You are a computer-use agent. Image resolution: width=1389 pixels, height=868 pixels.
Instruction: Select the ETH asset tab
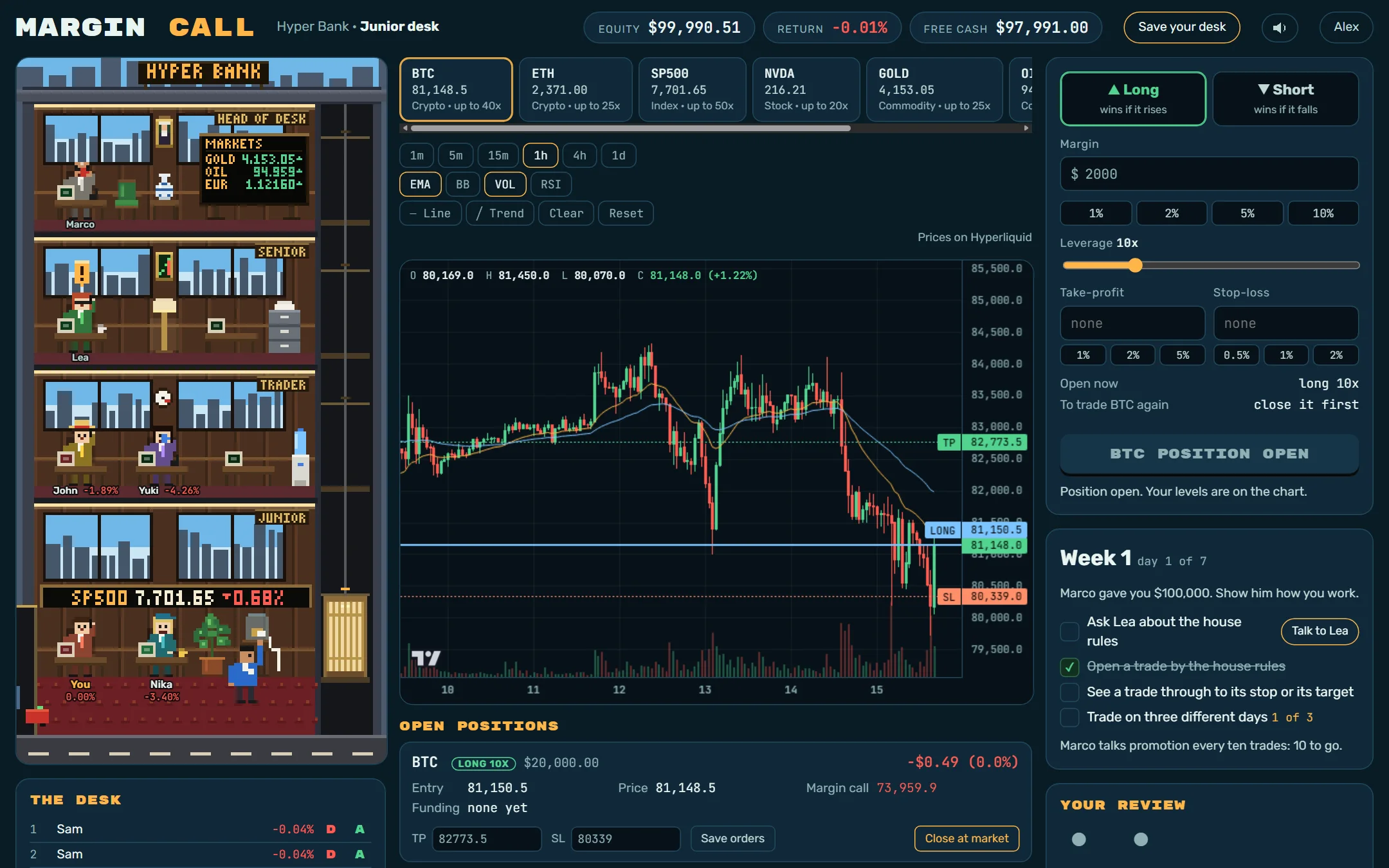tap(576, 89)
